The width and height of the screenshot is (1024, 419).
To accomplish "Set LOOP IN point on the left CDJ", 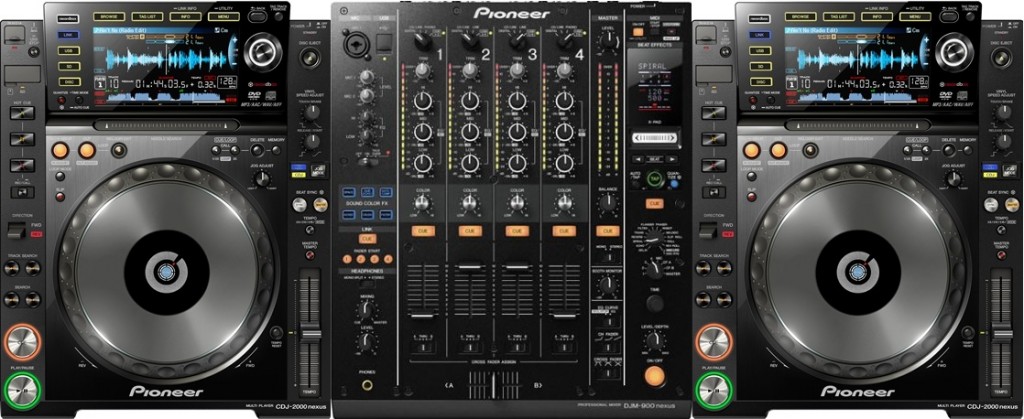I will tap(60, 151).
